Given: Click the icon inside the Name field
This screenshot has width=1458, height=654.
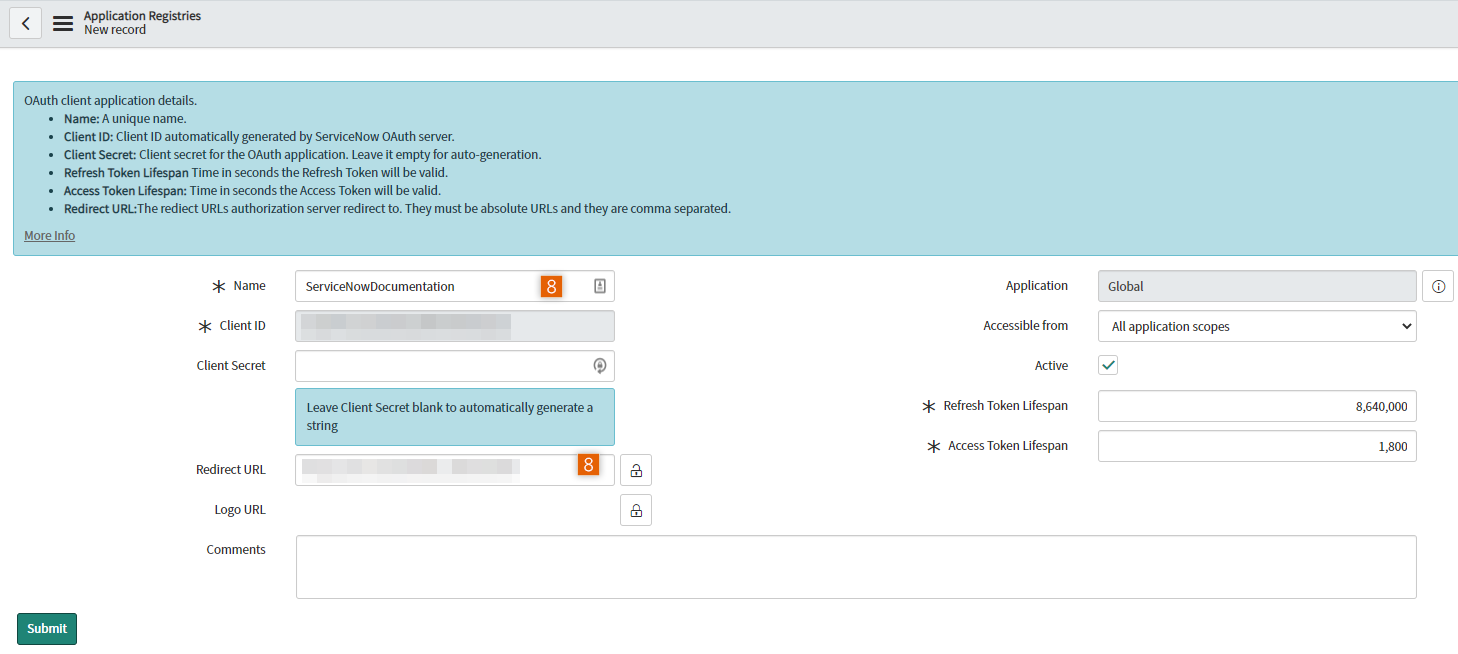Looking at the screenshot, I should coord(600,286).
